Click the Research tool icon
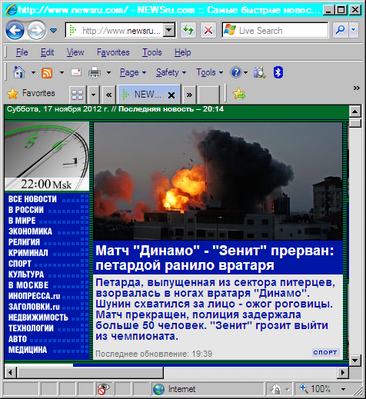This screenshot has width=366, height=399. click(x=259, y=72)
